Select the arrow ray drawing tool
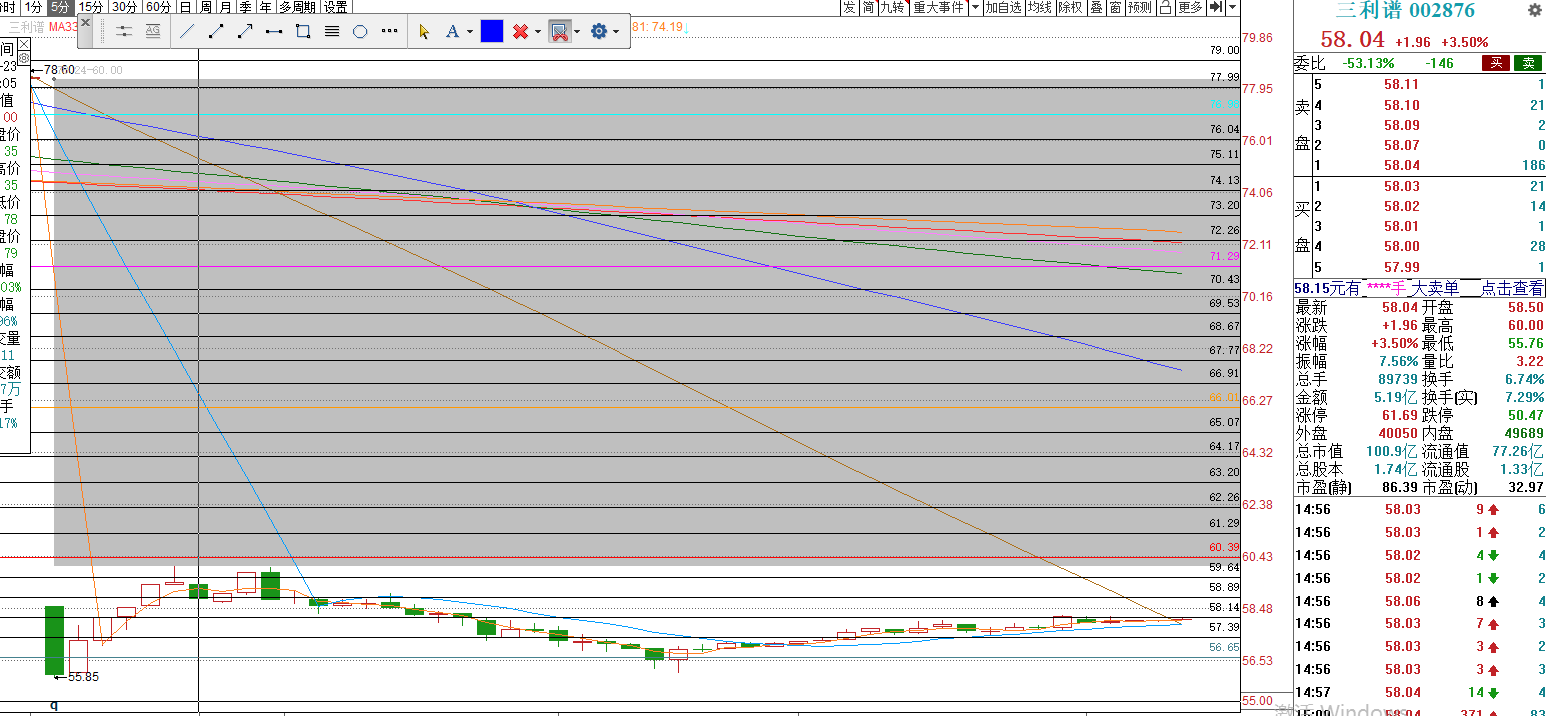 click(245, 31)
